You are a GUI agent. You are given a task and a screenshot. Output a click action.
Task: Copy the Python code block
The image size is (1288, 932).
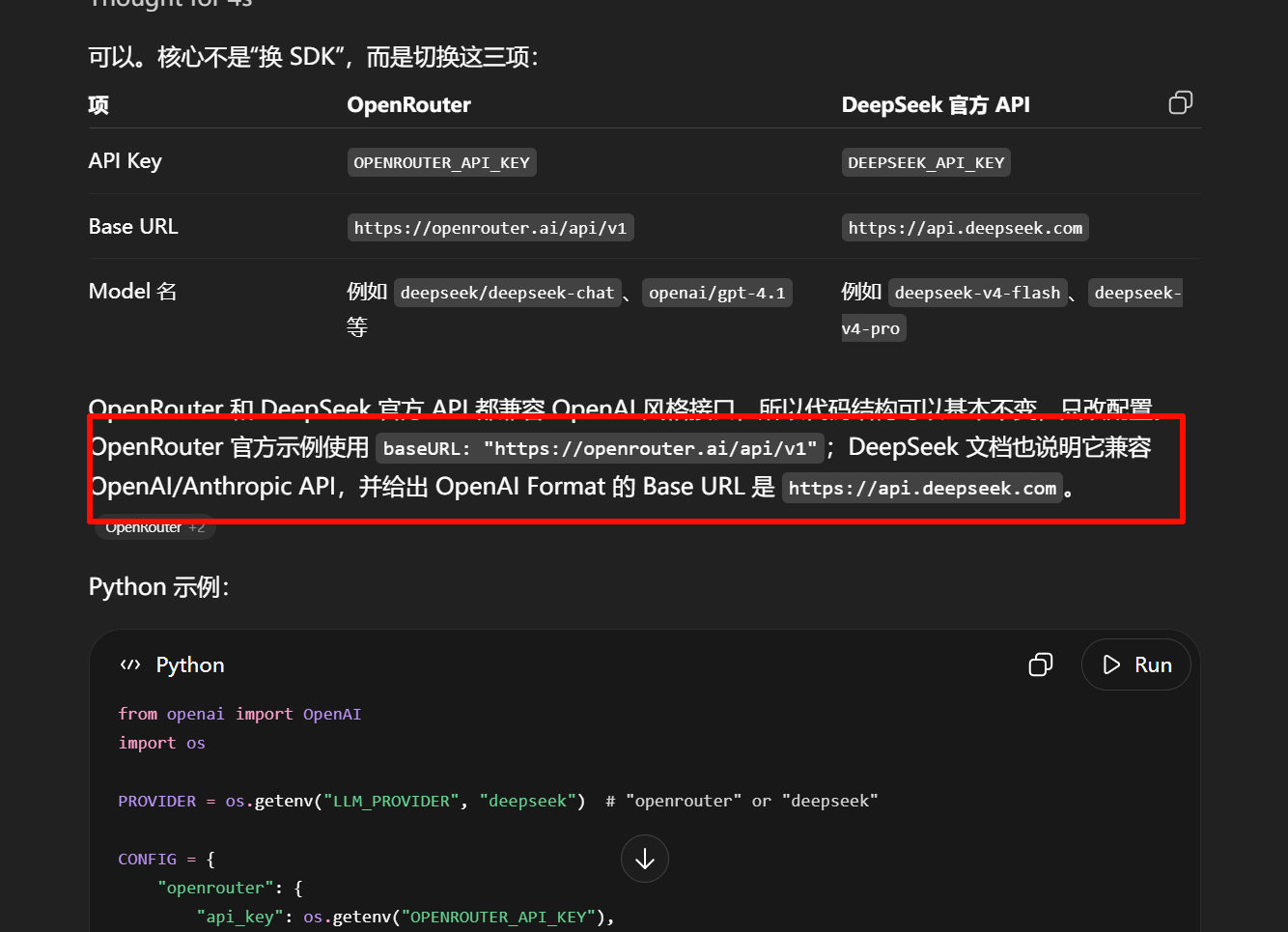[x=1041, y=664]
